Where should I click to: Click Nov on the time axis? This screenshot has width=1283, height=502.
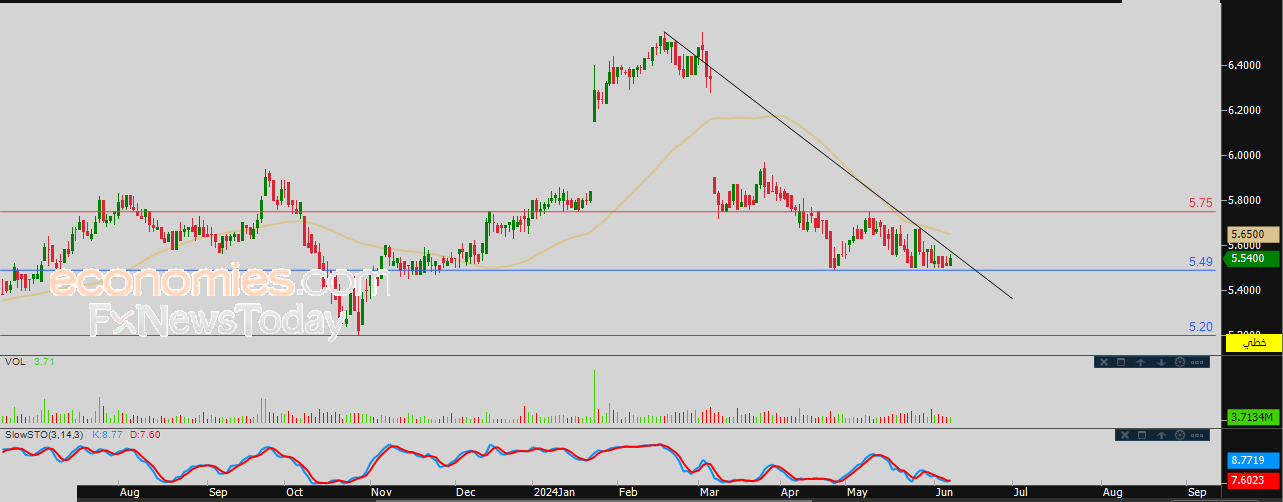(381, 493)
